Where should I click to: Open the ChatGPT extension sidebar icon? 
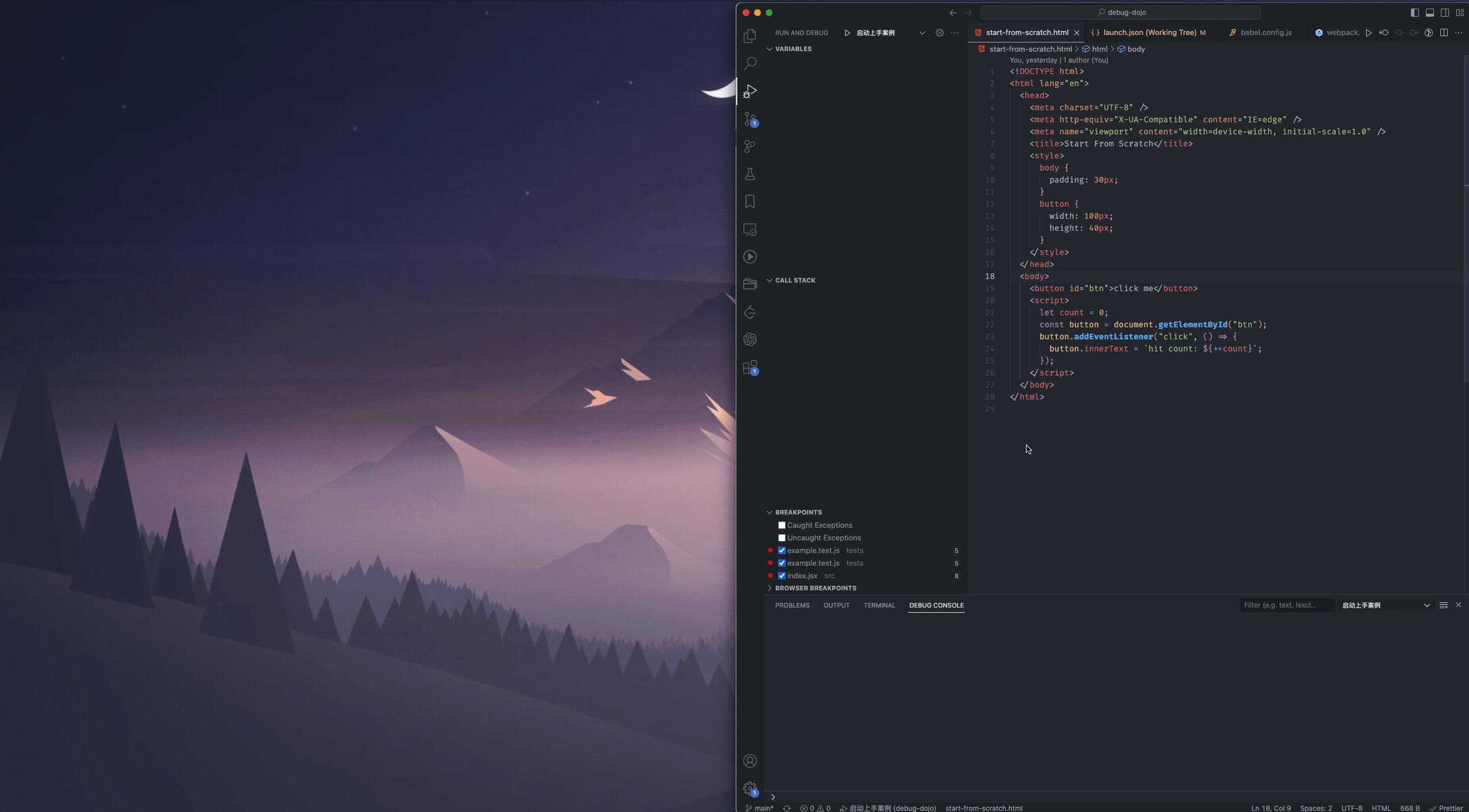click(x=750, y=339)
